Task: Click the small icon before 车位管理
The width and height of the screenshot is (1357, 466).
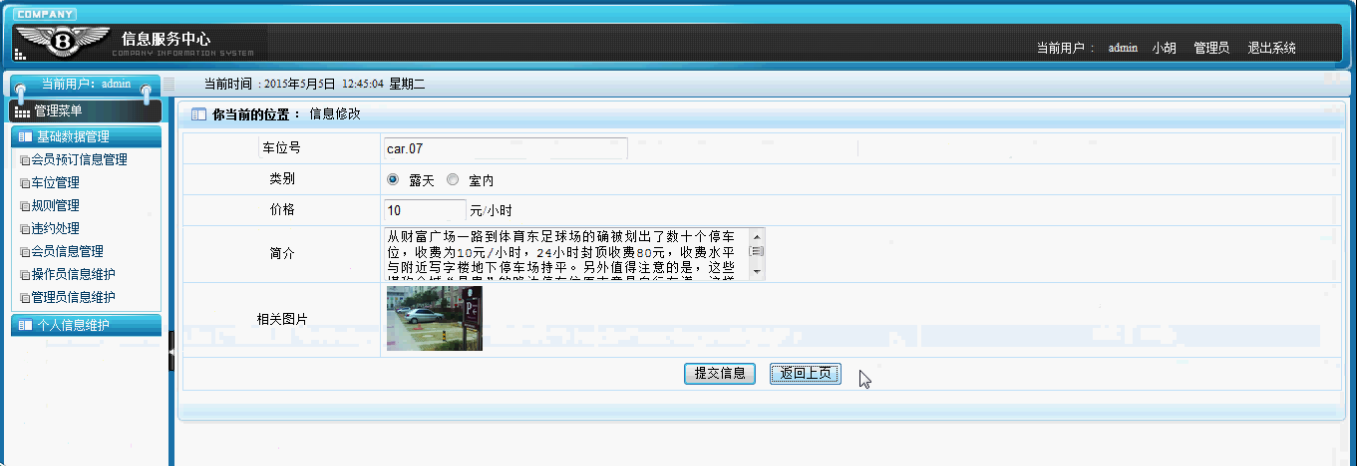Action: pyautogui.click(x=25, y=184)
